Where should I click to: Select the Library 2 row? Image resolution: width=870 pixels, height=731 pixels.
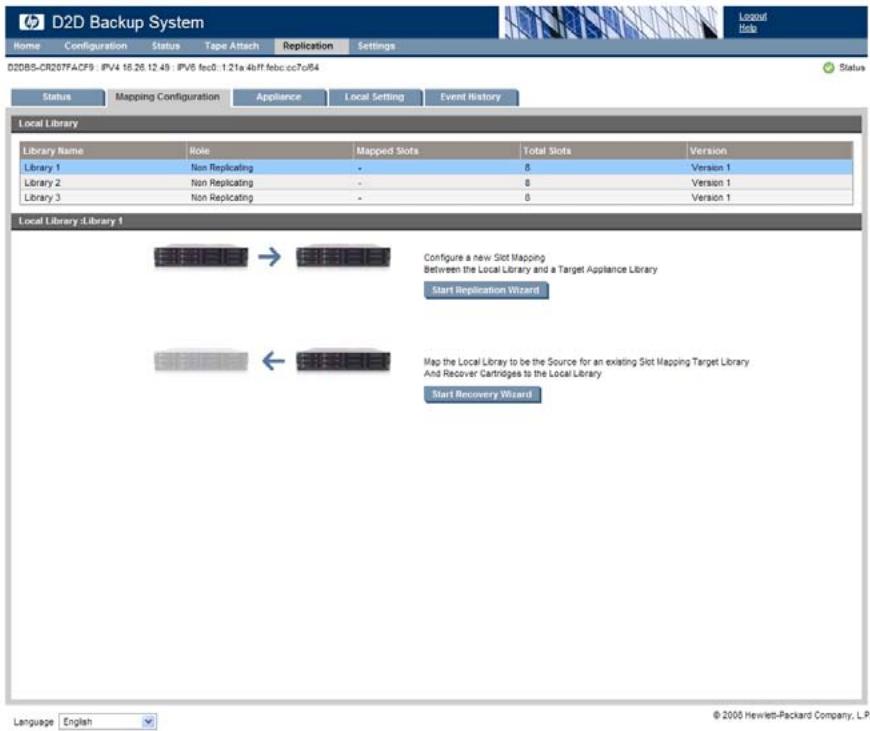point(436,183)
